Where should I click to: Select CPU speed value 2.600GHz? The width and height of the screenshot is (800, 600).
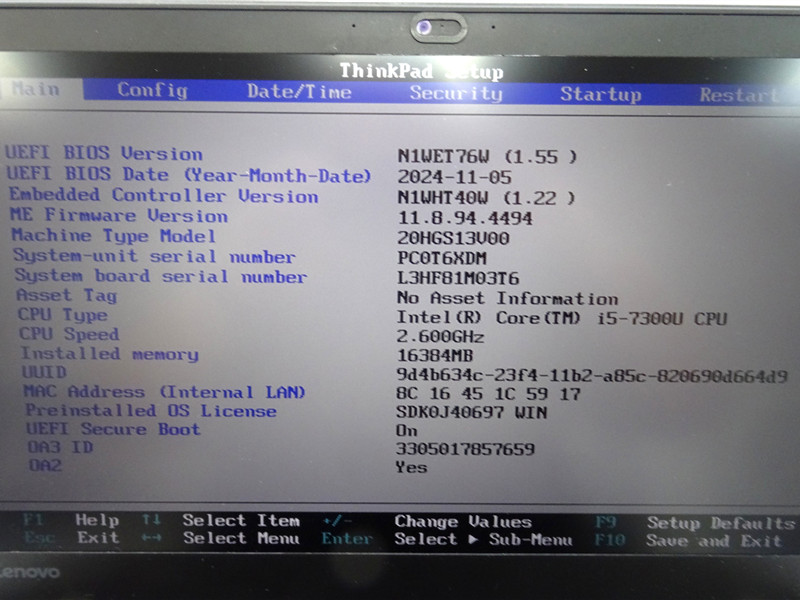tap(440, 337)
